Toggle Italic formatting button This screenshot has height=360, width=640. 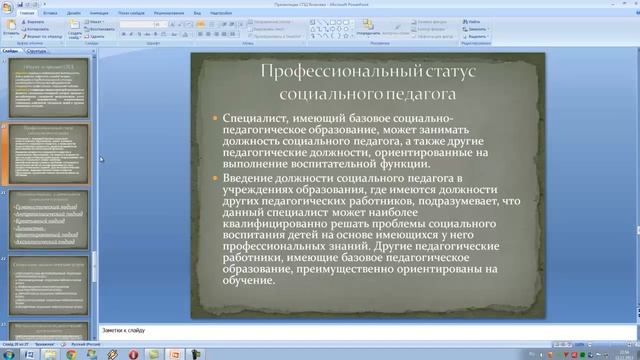pyautogui.click(x=131, y=34)
